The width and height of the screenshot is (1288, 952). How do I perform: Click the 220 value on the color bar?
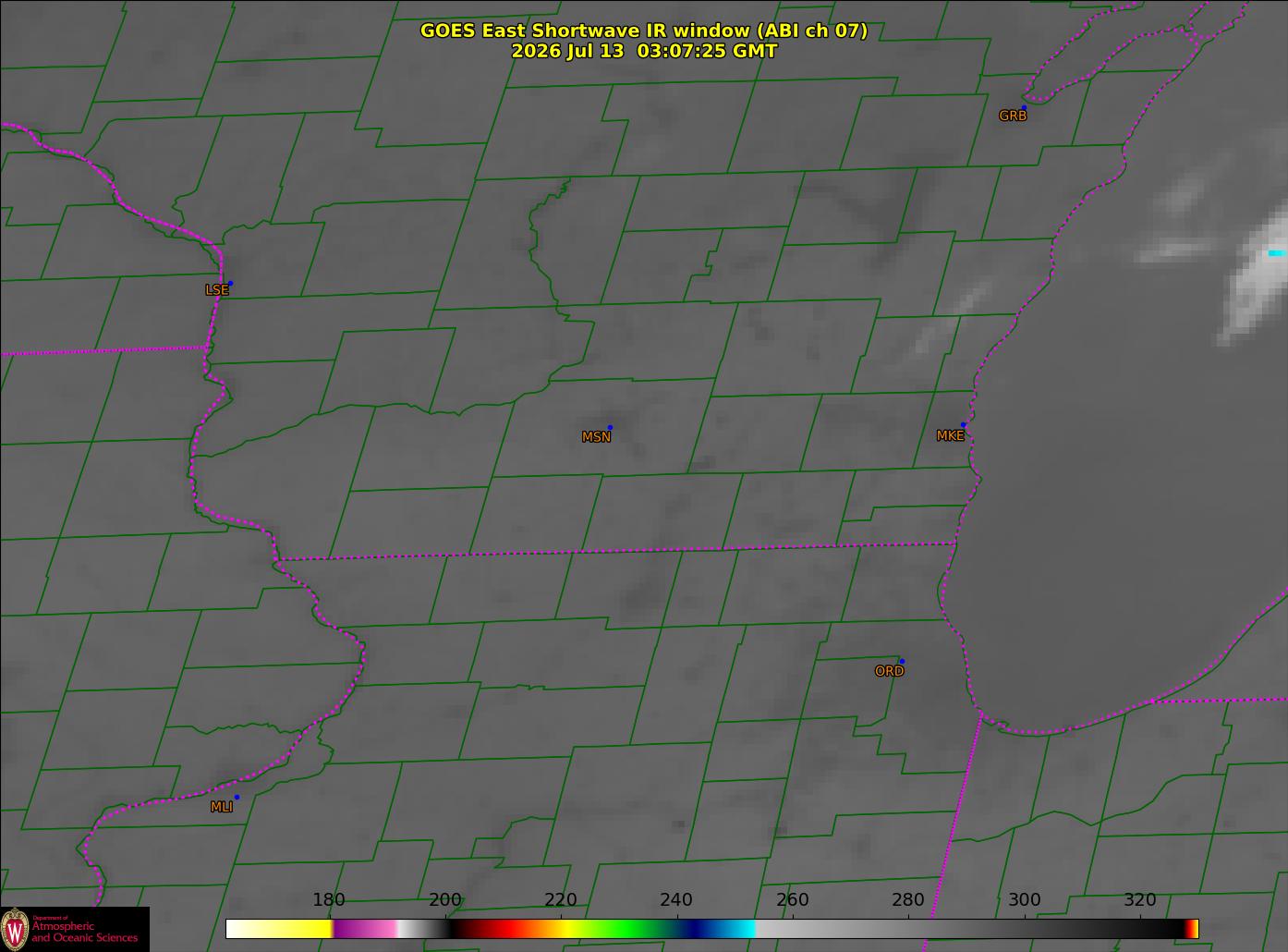[x=561, y=899]
